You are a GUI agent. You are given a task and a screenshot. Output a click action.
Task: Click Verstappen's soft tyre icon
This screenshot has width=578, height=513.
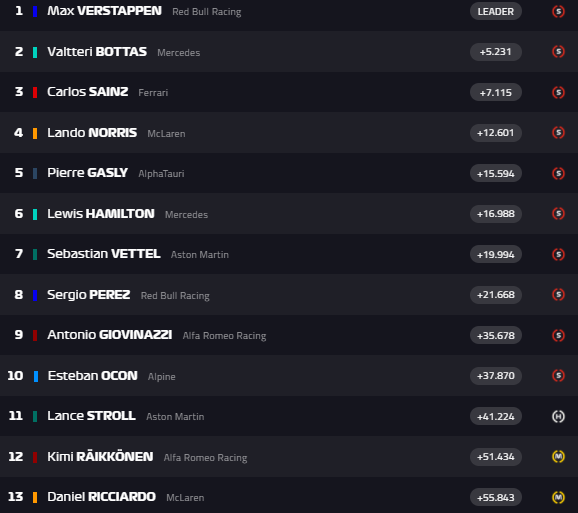tap(558, 11)
